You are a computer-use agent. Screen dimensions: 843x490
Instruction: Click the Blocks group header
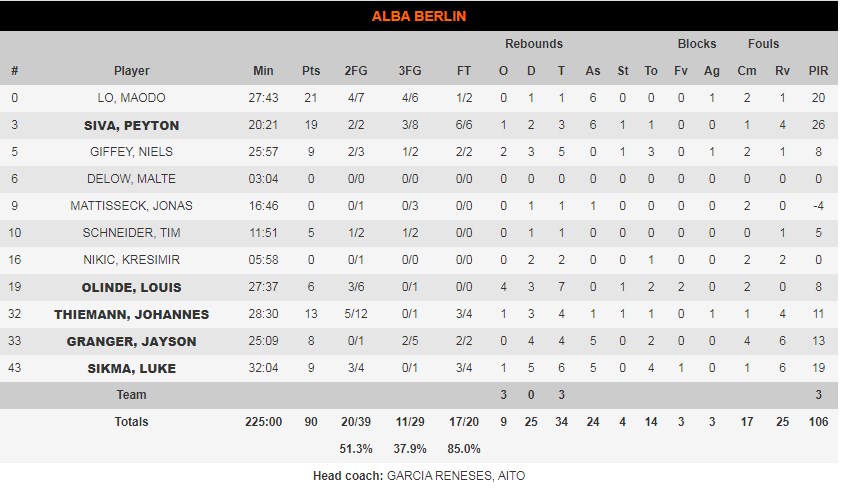pyautogui.click(x=696, y=44)
